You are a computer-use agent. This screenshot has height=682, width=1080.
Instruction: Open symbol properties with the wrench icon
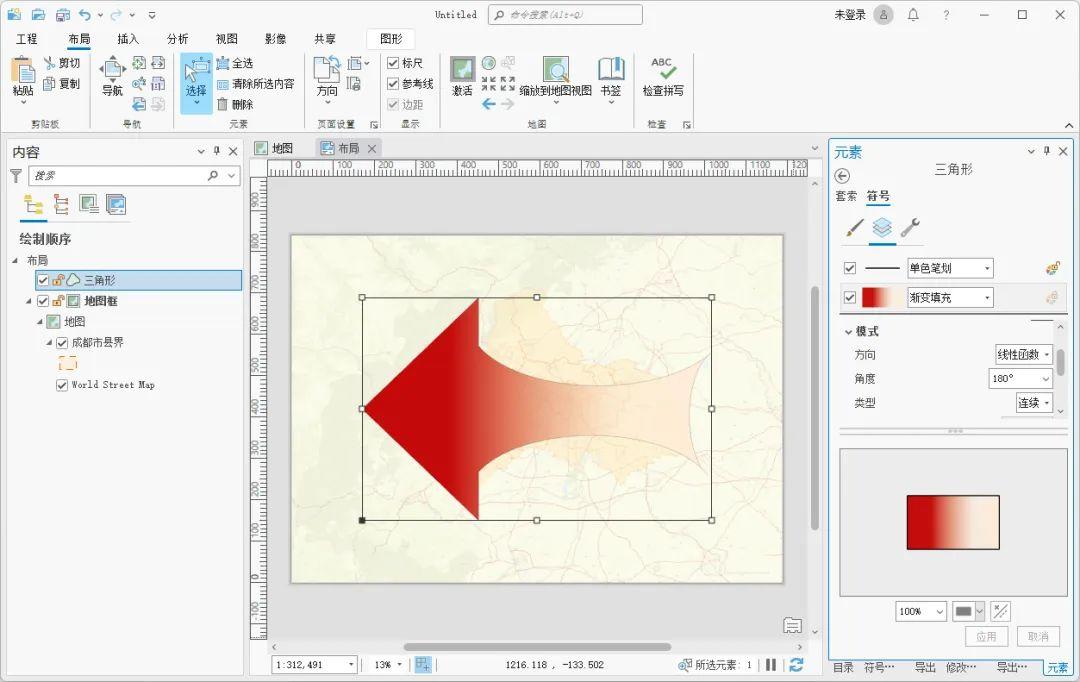pyautogui.click(x=910, y=228)
